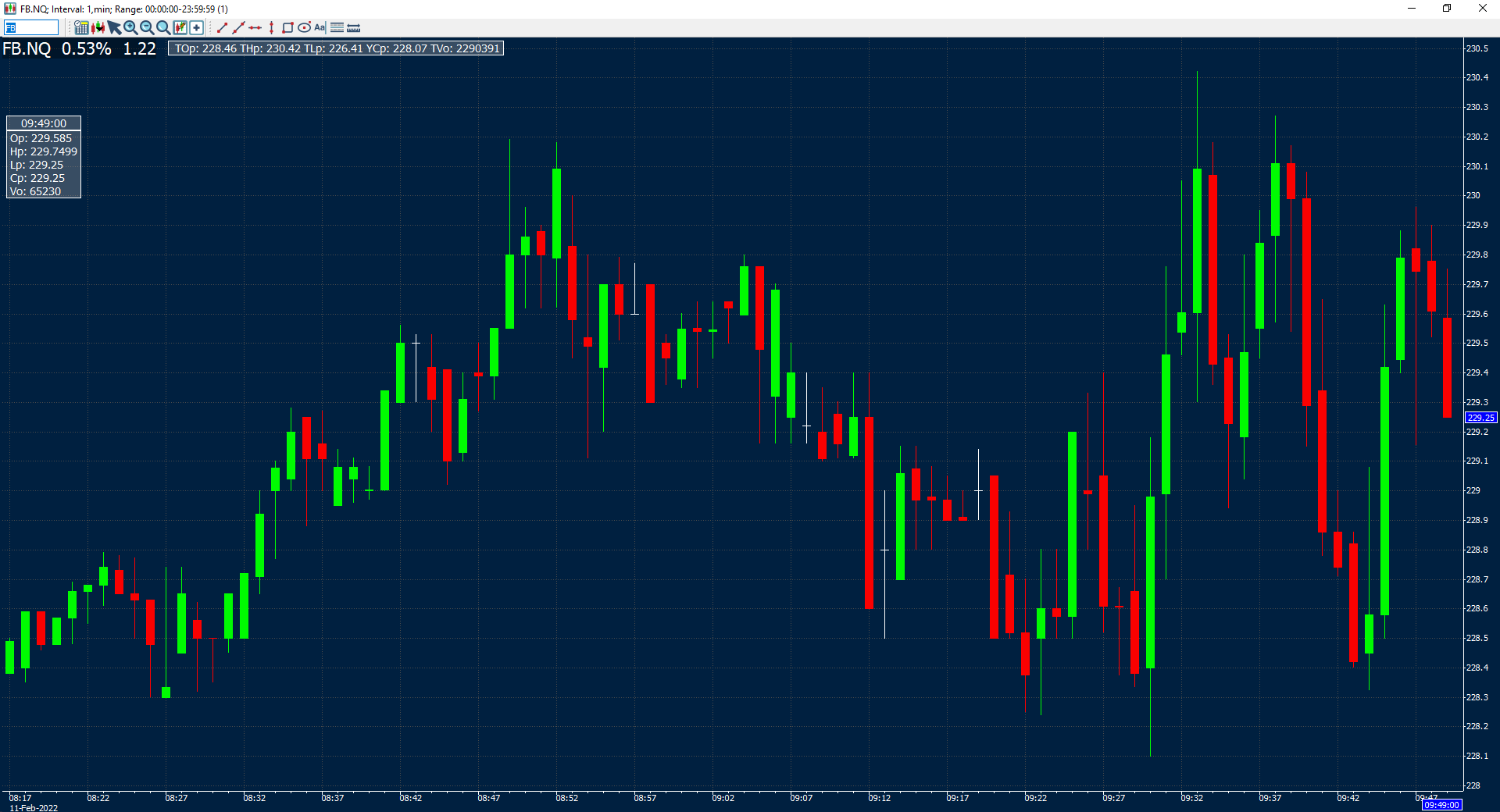
Task: Toggle the chart edit pencil button
Action: click(x=180, y=28)
